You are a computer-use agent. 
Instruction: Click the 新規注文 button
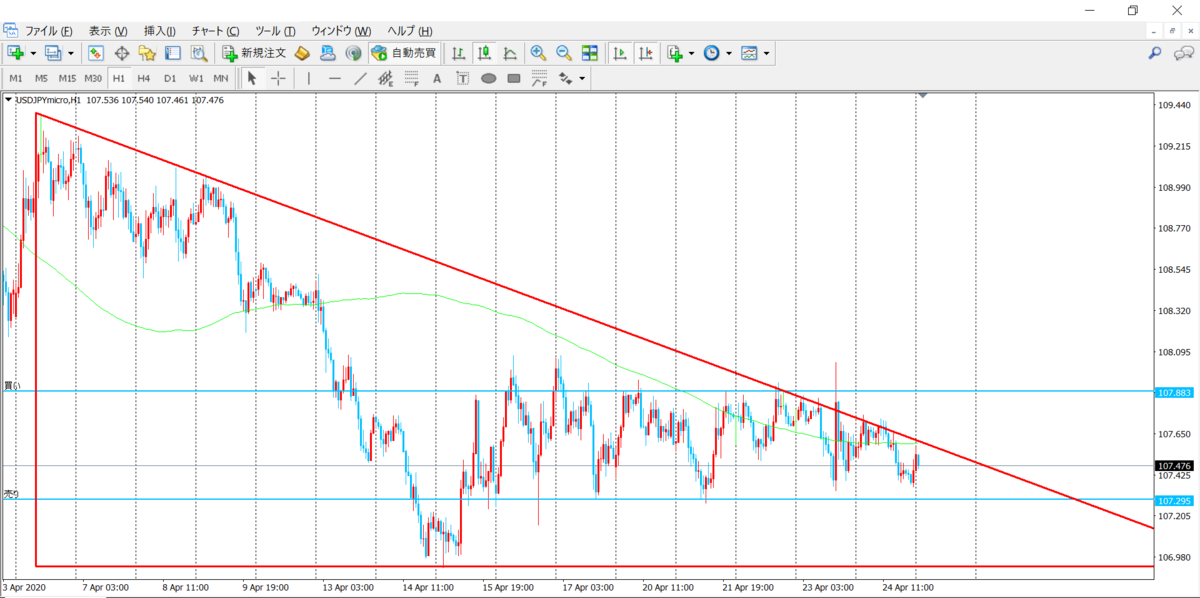point(255,53)
